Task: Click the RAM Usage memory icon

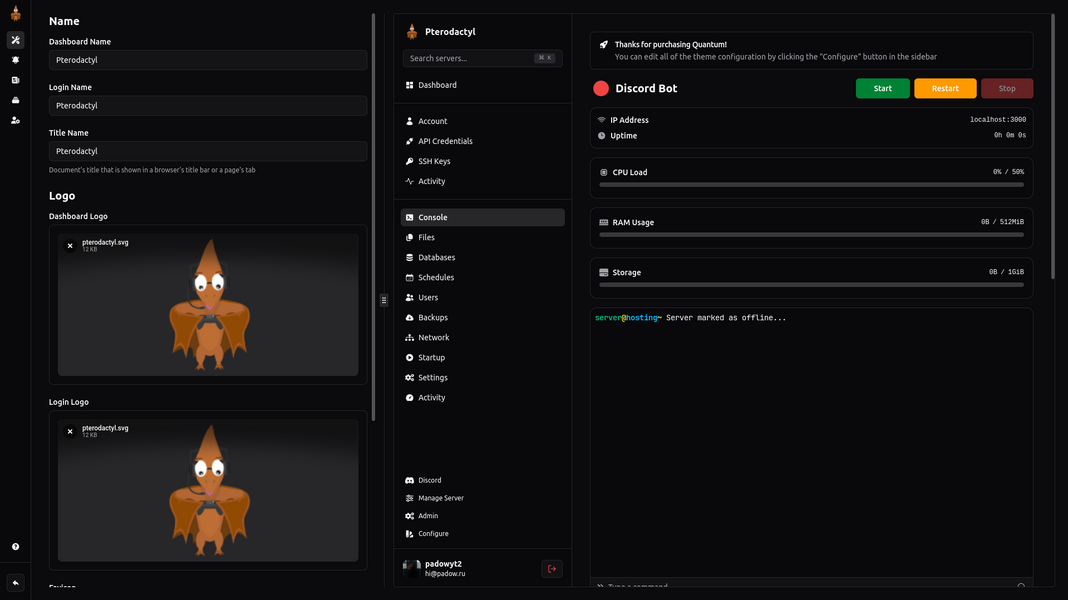Action: click(x=603, y=222)
